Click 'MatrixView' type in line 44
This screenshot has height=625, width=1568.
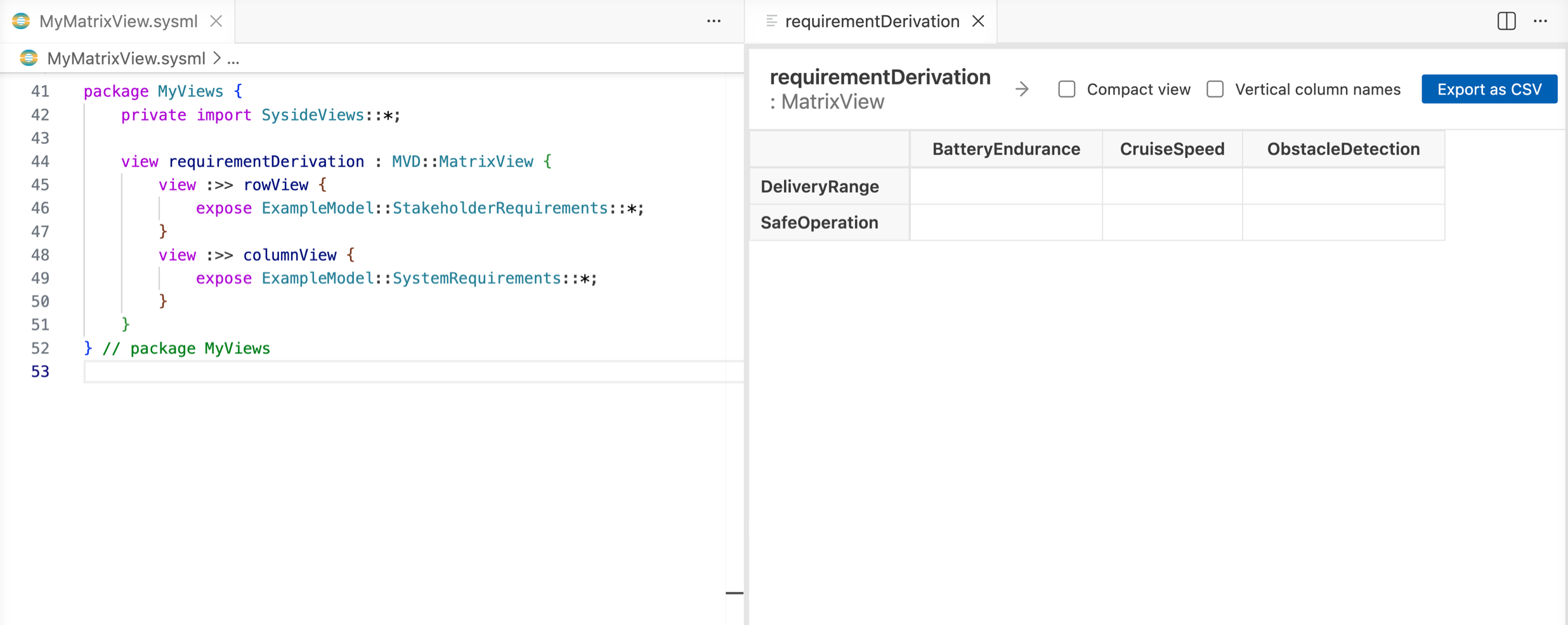(x=486, y=162)
